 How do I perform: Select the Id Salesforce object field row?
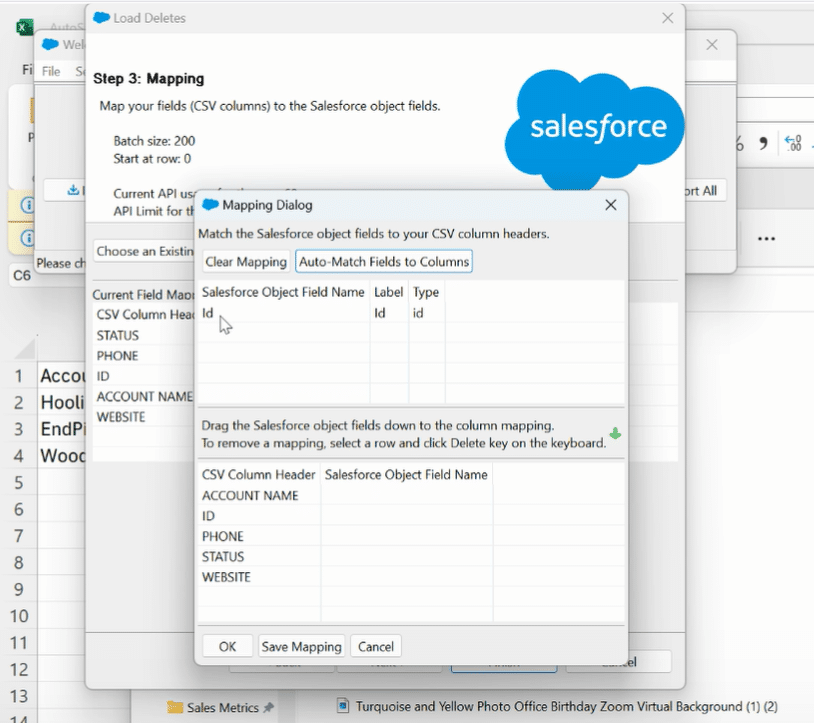pyautogui.click(x=283, y=313)
